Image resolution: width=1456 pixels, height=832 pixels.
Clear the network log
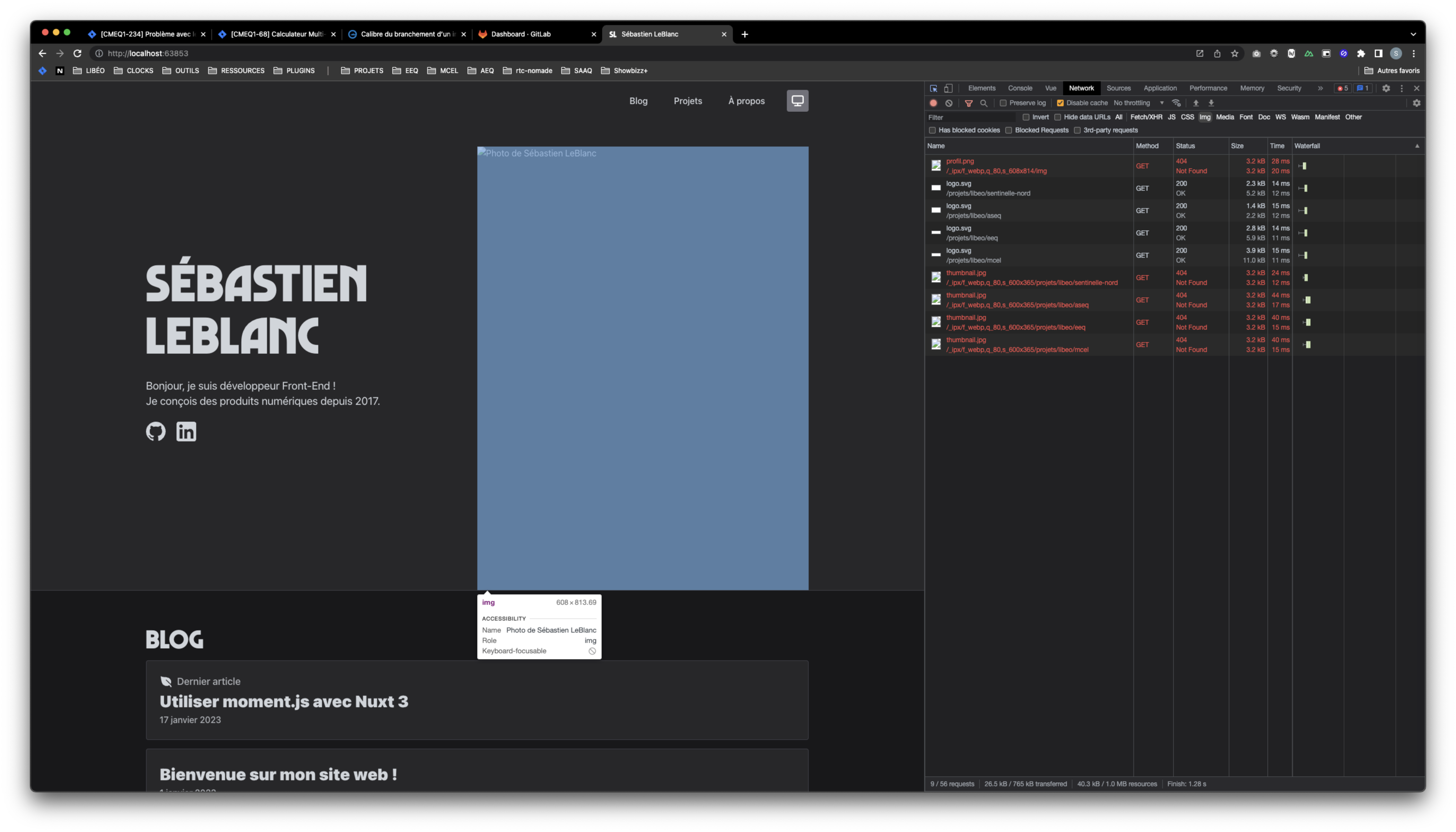pos(949,104)
